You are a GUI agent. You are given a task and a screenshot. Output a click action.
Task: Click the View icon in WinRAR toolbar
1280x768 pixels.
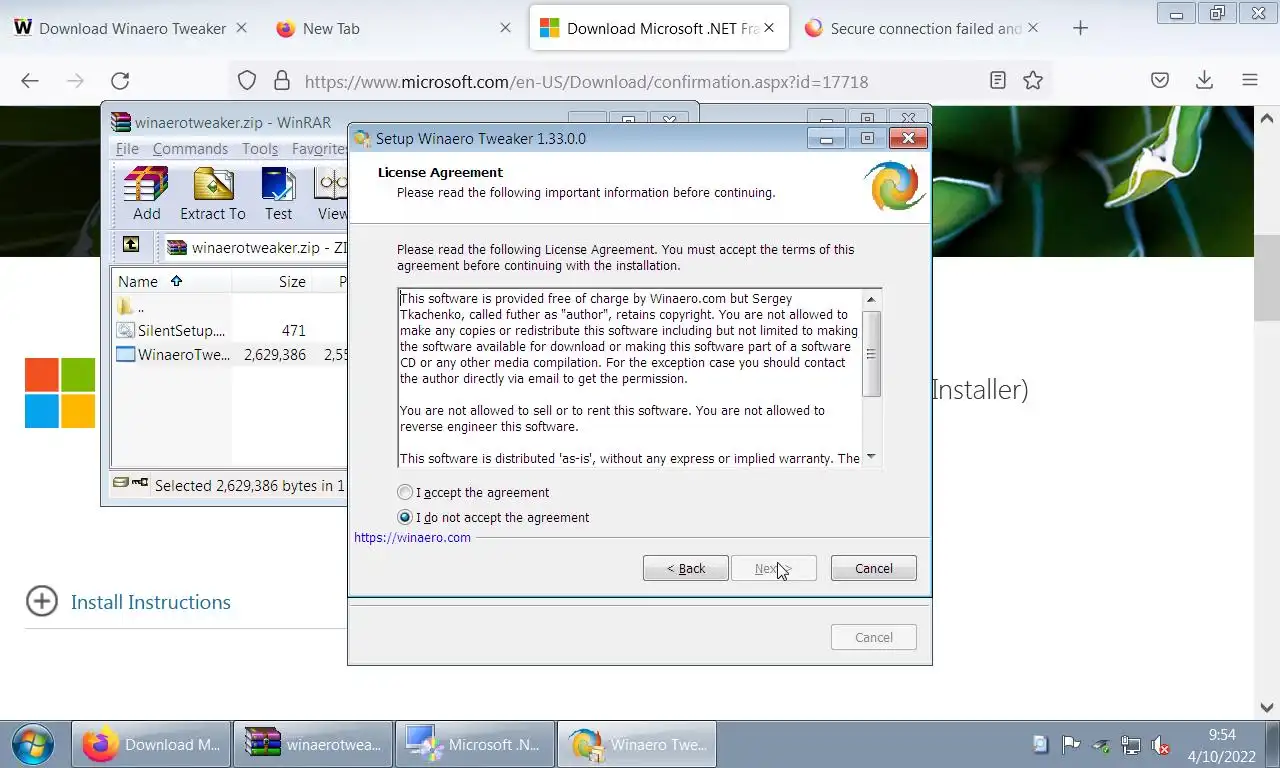coord(332,194)
